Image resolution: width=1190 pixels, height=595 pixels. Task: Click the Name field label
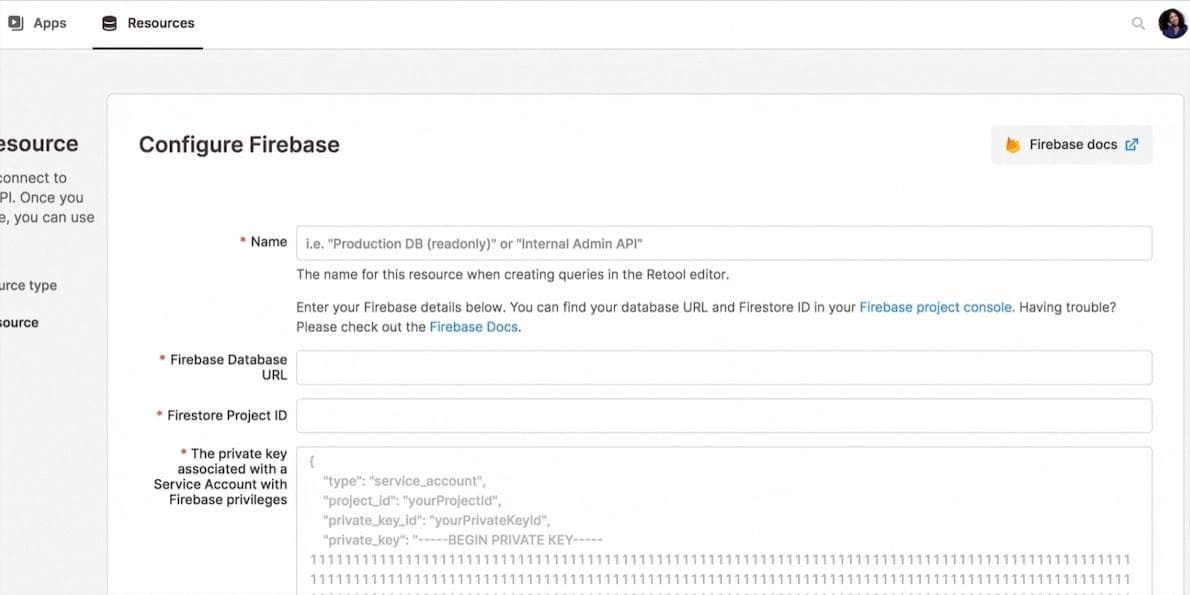coord(268,242)
